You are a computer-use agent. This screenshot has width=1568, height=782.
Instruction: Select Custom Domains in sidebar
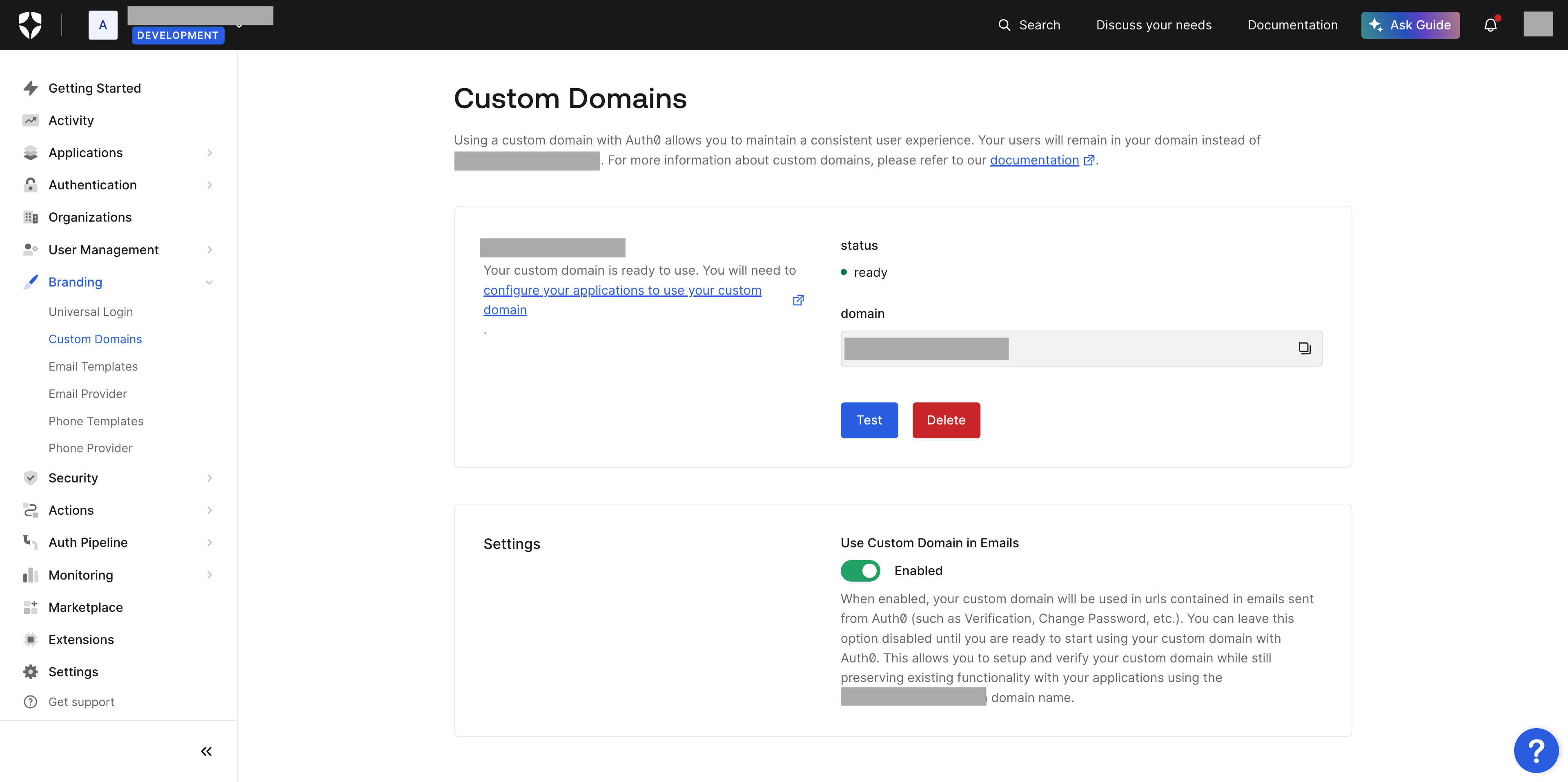(x=95, y=339)
